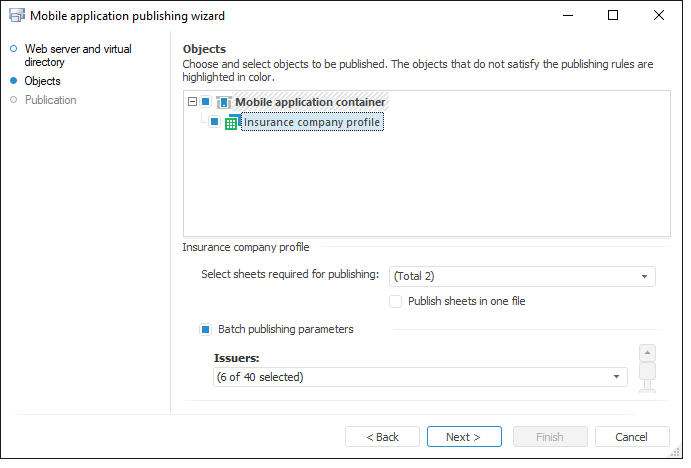691x468 pixels.
Task: Select the Objects wizard step
Action: (x=42, y=81)
